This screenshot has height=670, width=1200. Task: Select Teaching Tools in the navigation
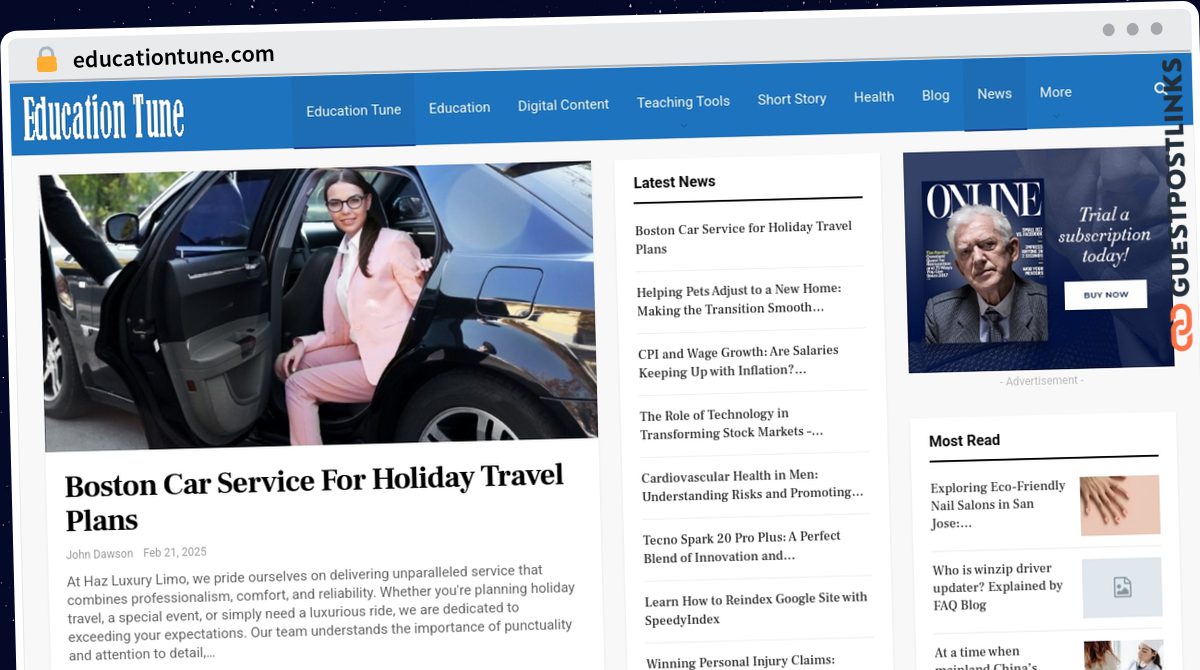point(683,102)
